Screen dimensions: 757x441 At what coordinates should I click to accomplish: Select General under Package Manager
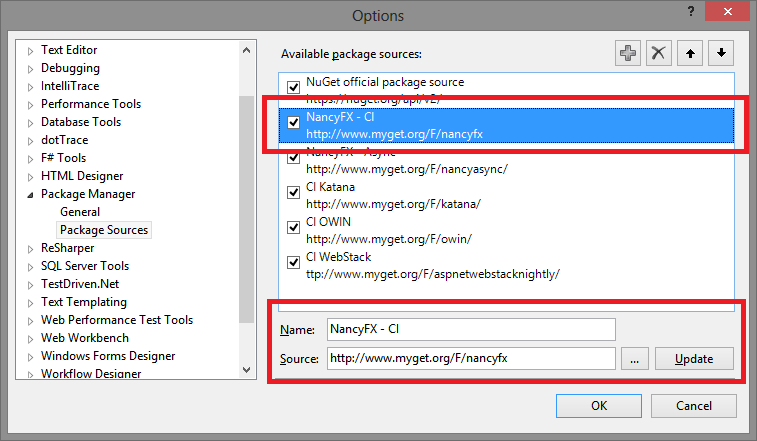point(80,212)
